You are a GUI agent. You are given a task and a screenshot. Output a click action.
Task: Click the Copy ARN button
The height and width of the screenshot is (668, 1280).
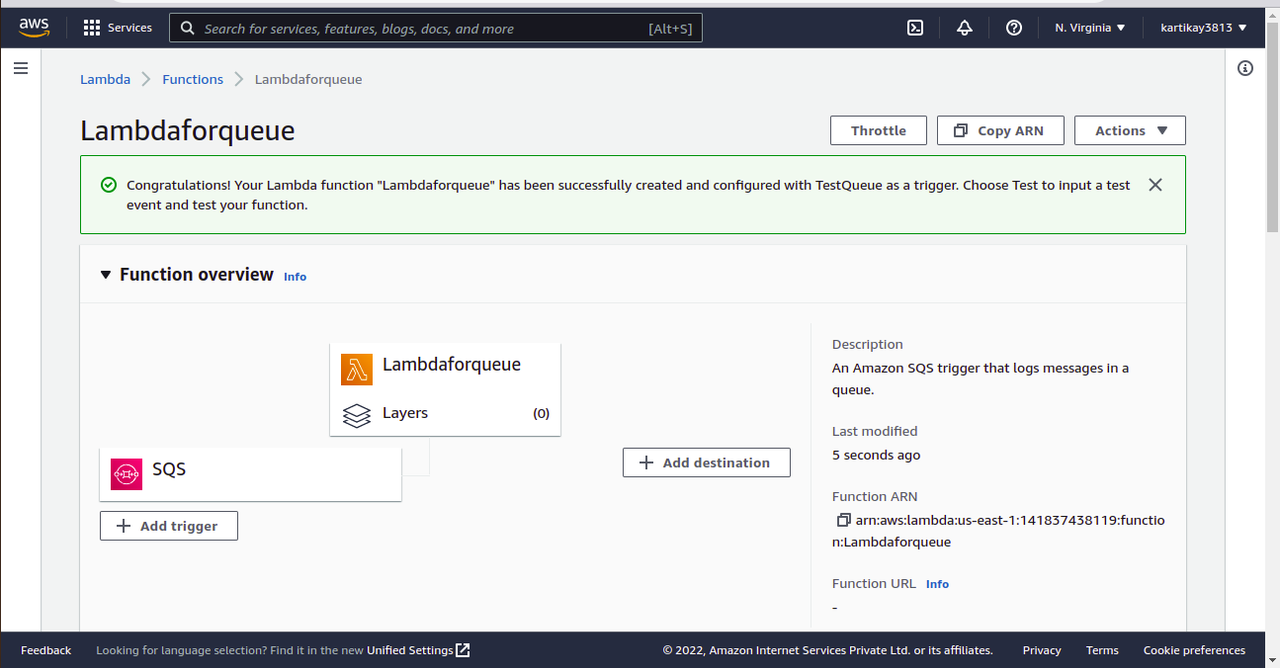coord(1000,131)
